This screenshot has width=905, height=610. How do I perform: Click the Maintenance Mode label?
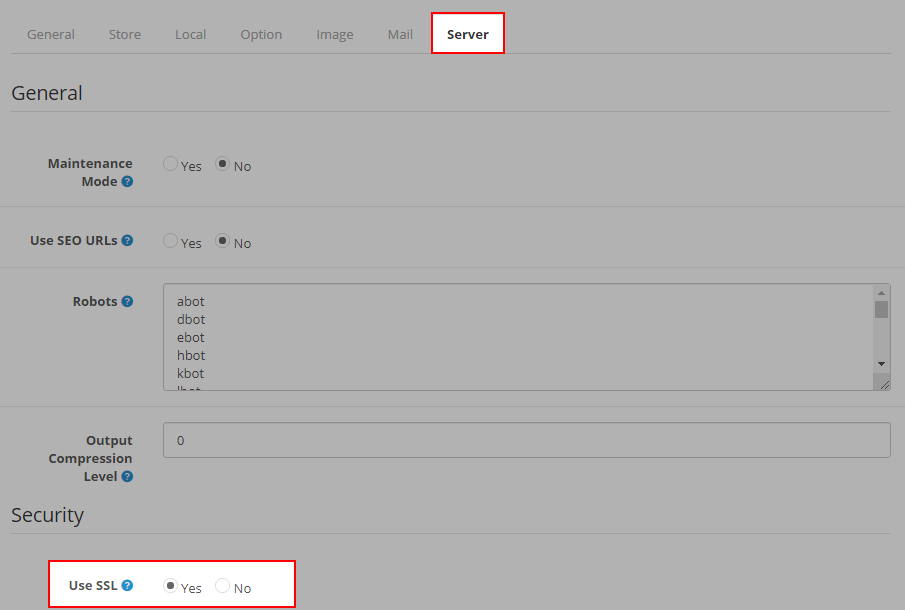click(90, 172)
